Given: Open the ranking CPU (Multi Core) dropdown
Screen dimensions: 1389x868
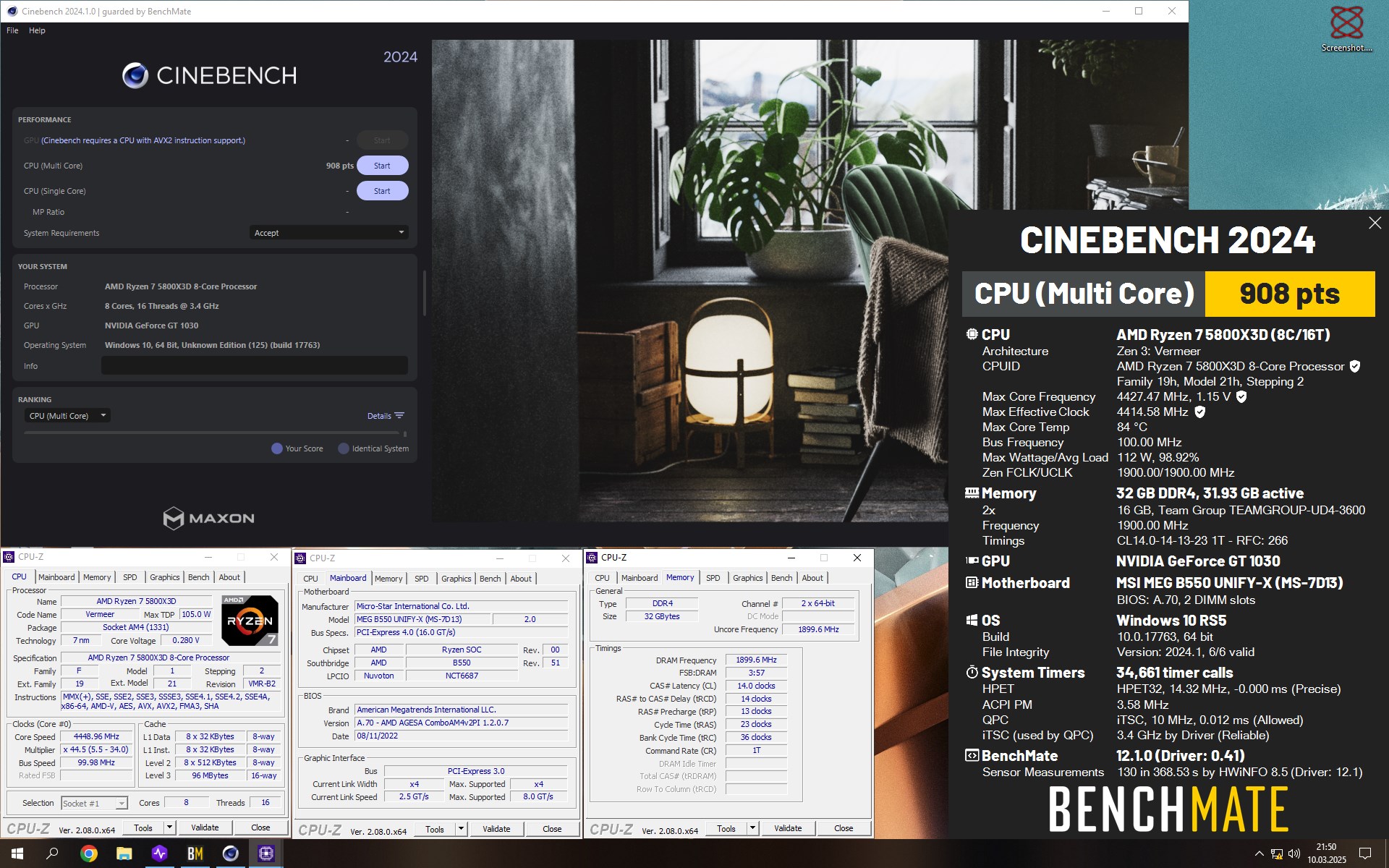Looking at the screenshot, I should coord(68,416).
